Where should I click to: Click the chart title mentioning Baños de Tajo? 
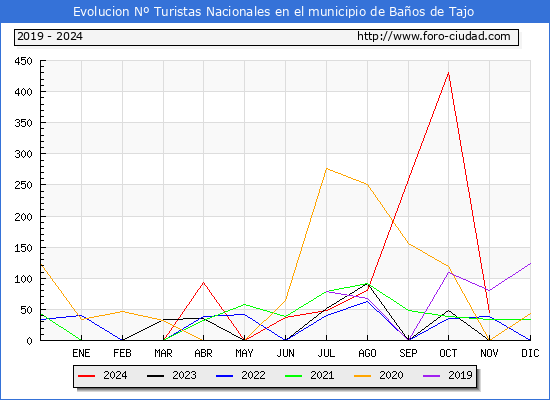(273, 12)
